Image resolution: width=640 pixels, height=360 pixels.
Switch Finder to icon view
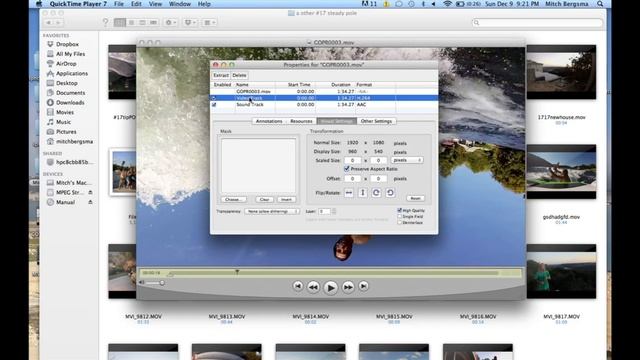[x=120, y=22]
